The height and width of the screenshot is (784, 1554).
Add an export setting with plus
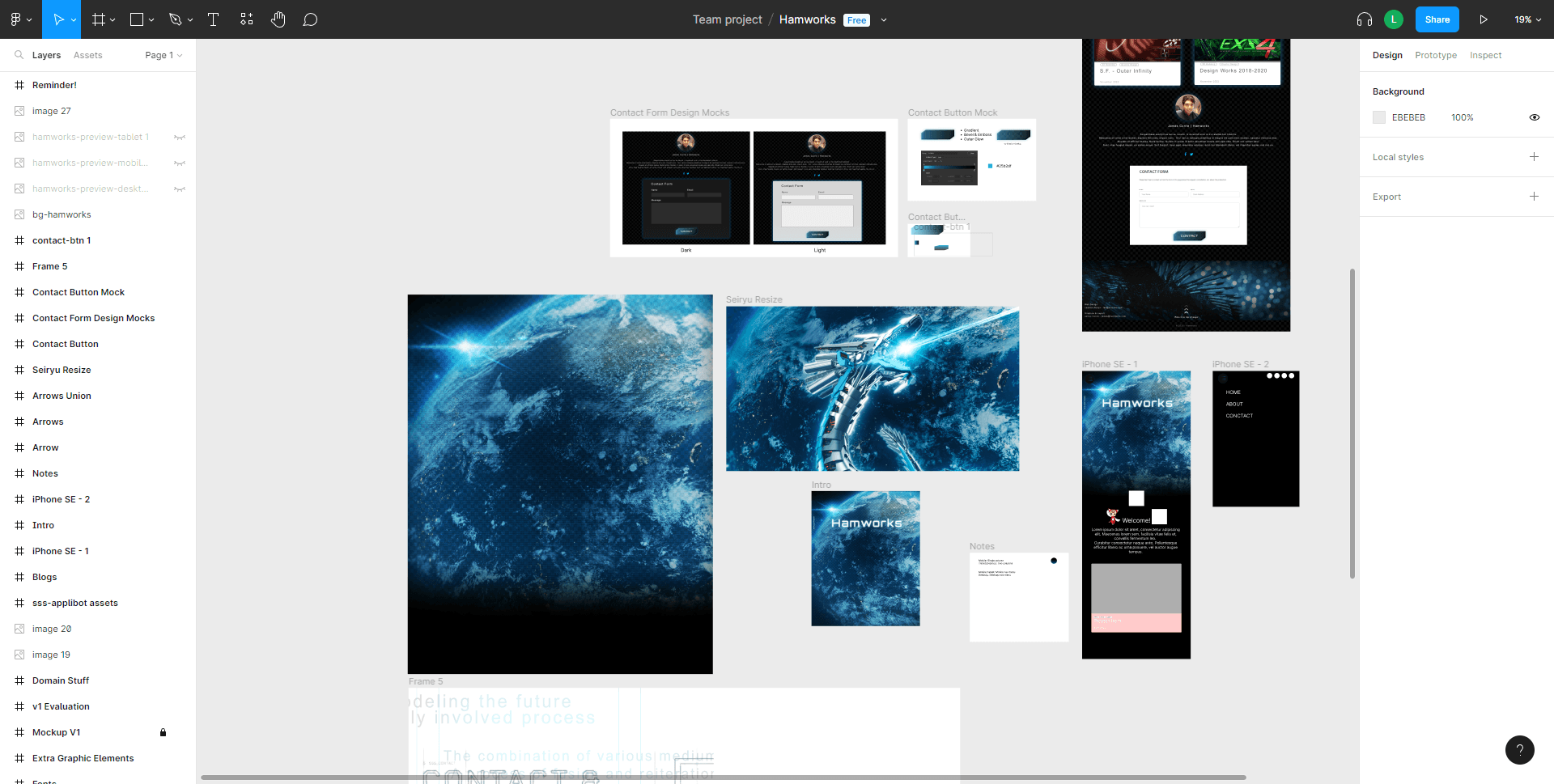[1534, 197]
